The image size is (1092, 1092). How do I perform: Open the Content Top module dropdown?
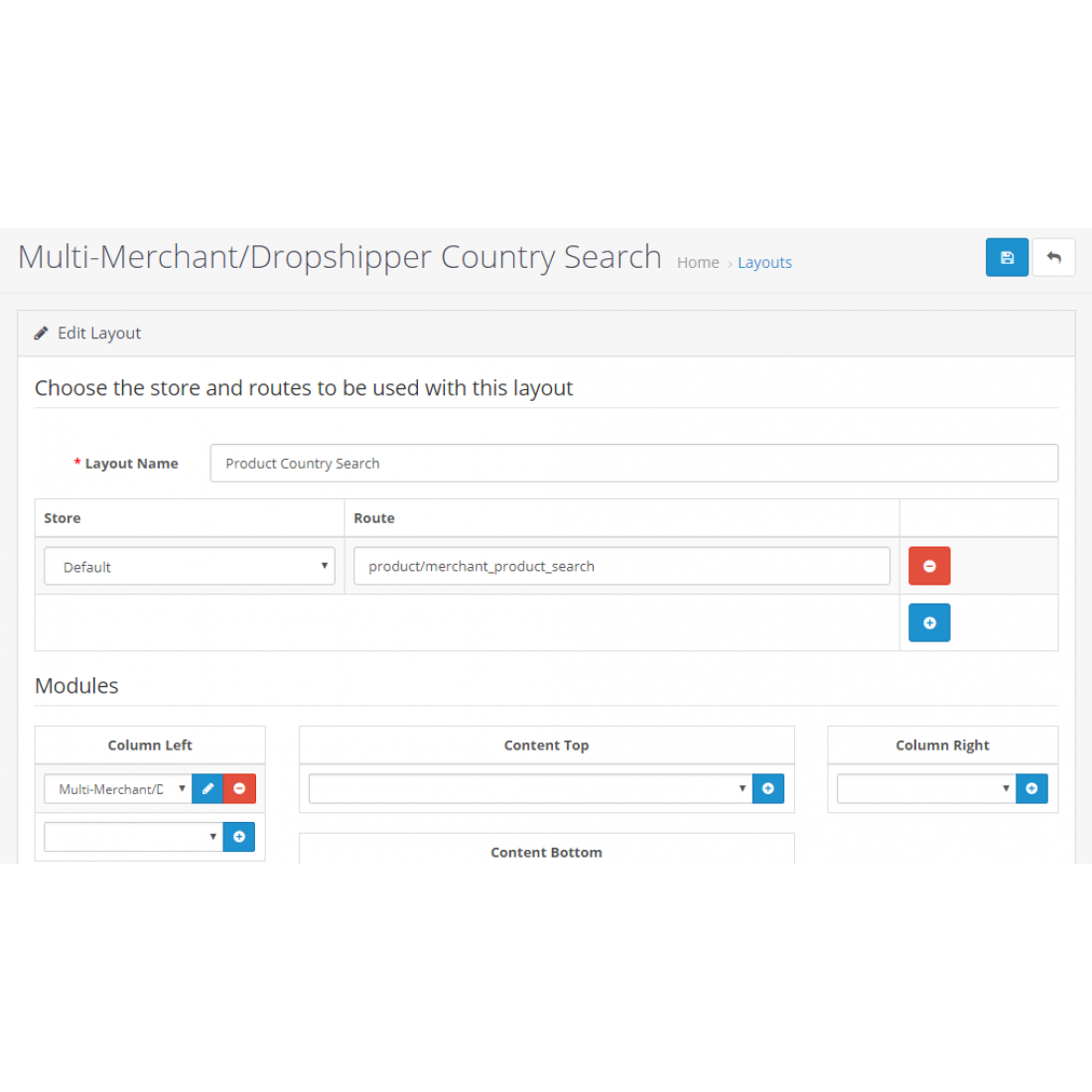526,788
